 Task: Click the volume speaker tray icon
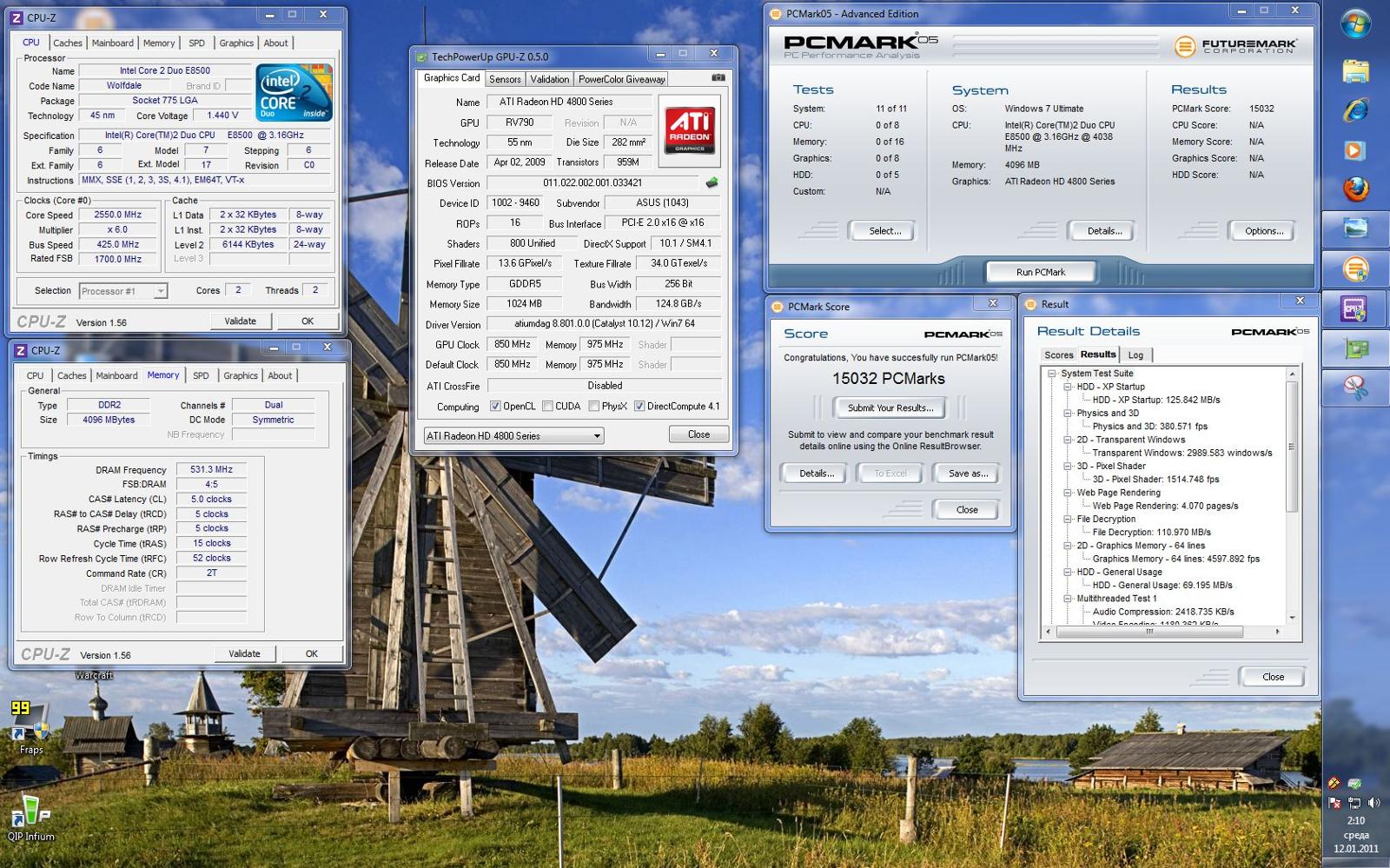point(1373,803)
